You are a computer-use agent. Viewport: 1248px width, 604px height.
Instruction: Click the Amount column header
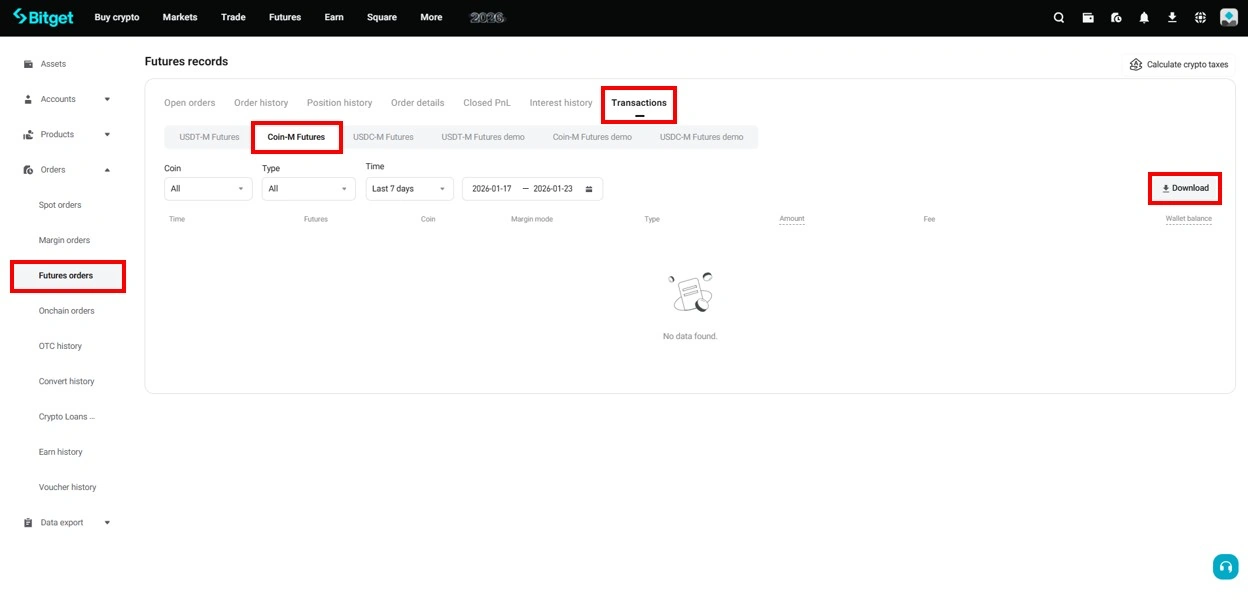pos(792,219)
